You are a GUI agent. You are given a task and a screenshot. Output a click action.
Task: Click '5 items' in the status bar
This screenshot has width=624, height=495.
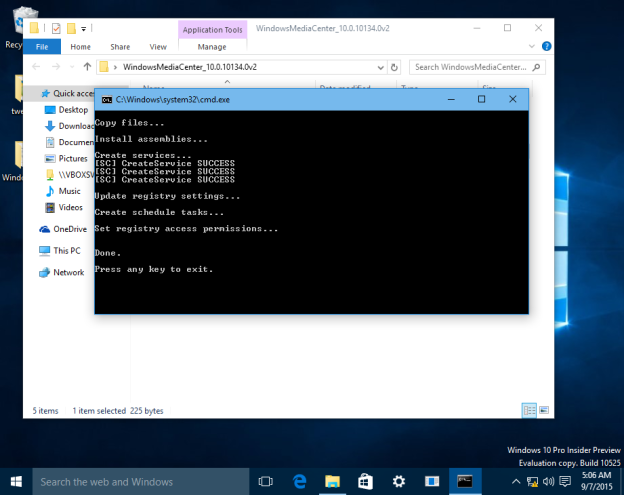(x=45, y=411)
